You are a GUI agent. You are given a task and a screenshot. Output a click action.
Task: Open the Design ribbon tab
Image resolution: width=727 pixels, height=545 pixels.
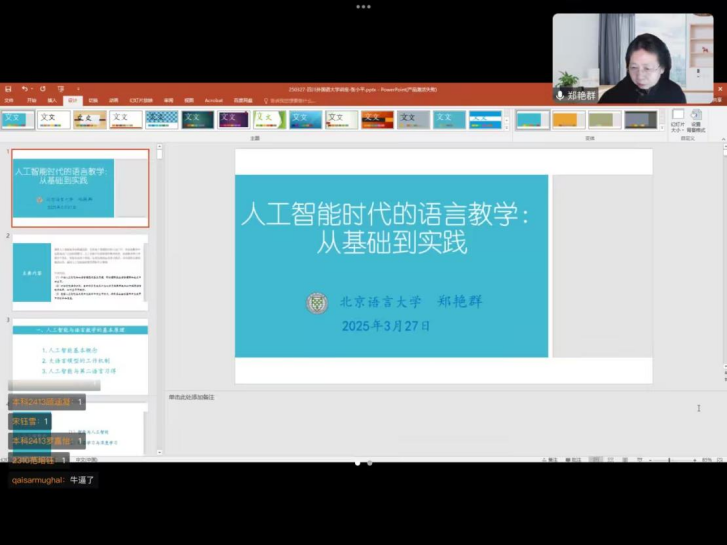click(72, 100)
